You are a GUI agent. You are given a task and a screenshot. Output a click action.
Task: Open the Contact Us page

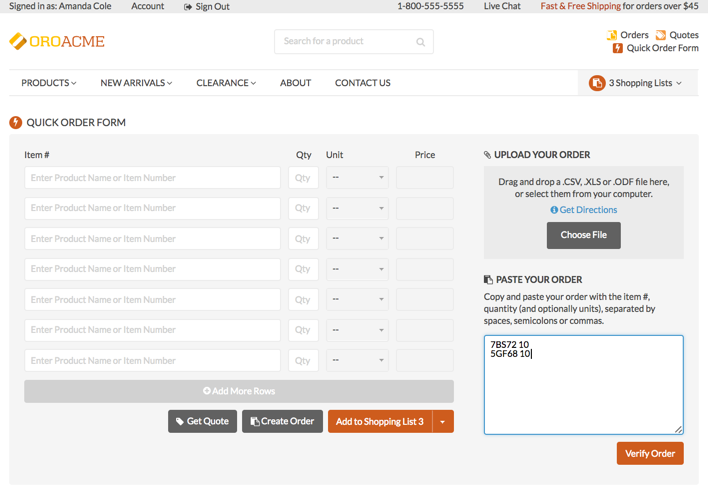click(x=363, y=83)
